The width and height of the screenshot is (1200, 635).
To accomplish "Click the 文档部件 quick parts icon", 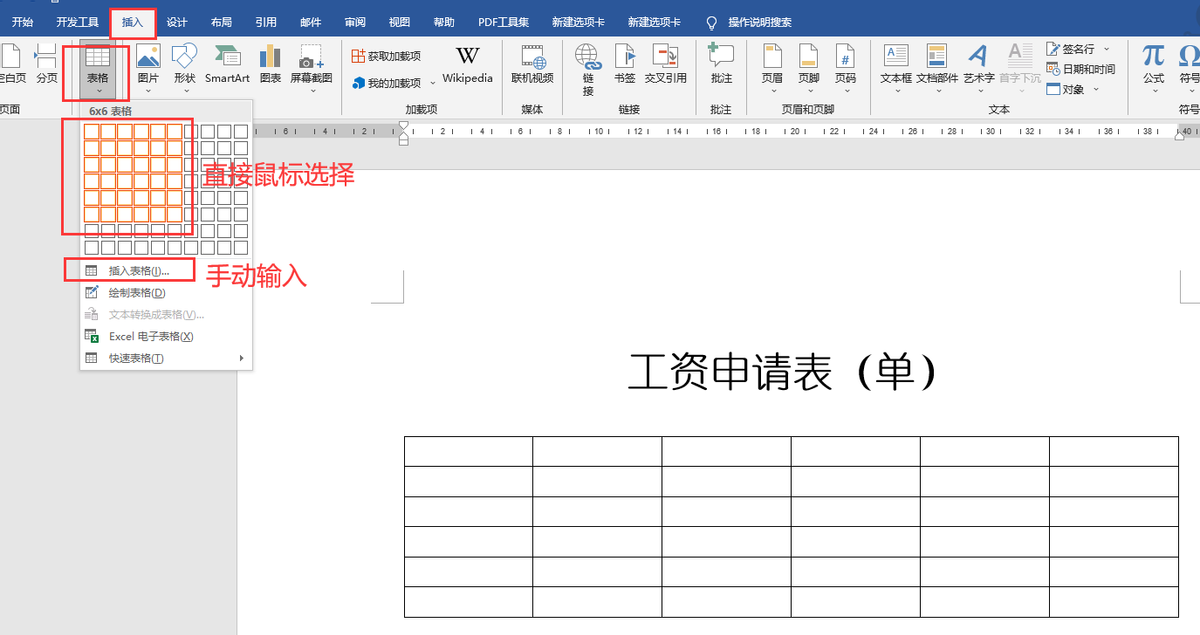I will click(x=937, y=57).
